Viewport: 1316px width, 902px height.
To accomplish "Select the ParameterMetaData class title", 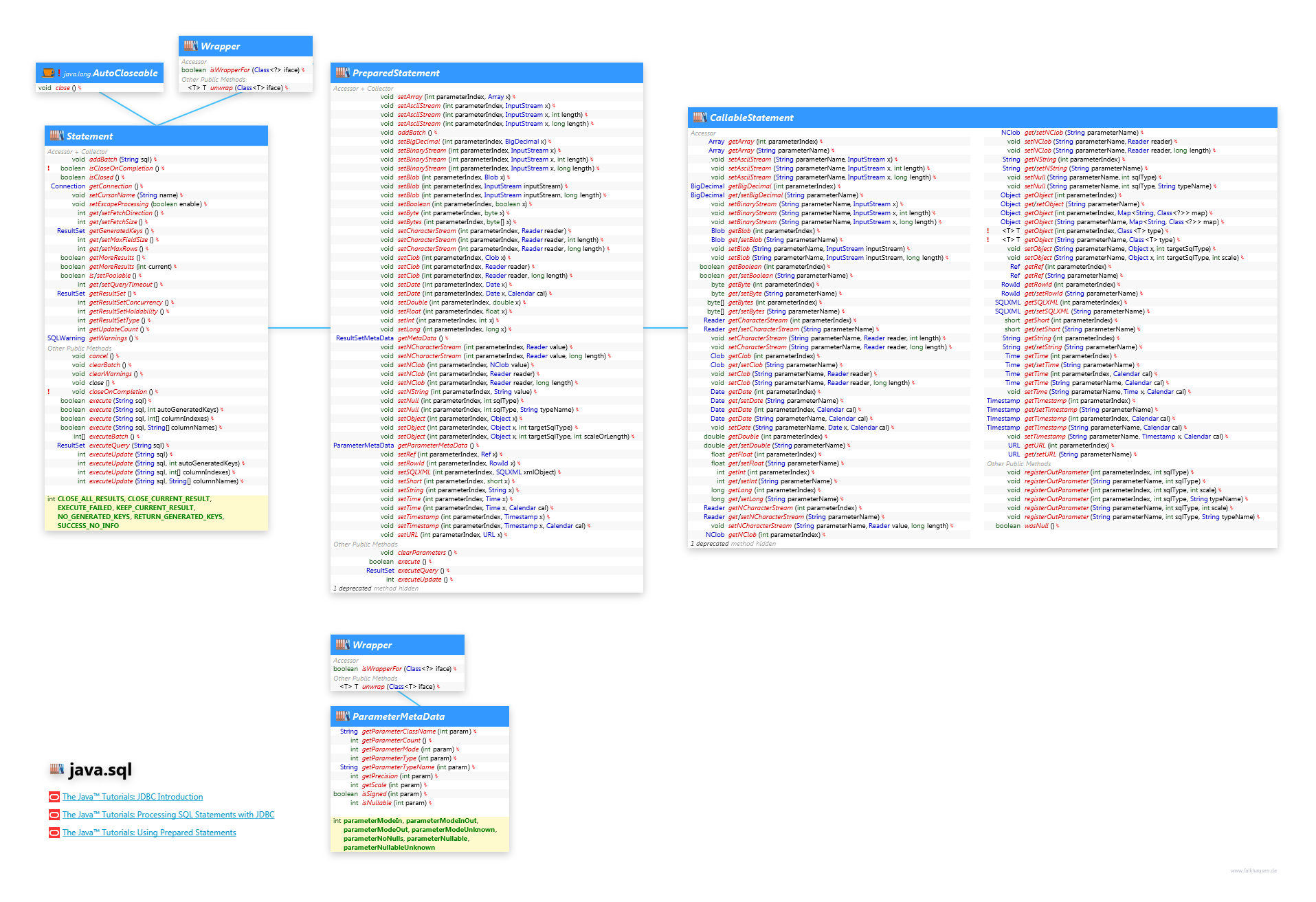I will [x=399, y=716].
